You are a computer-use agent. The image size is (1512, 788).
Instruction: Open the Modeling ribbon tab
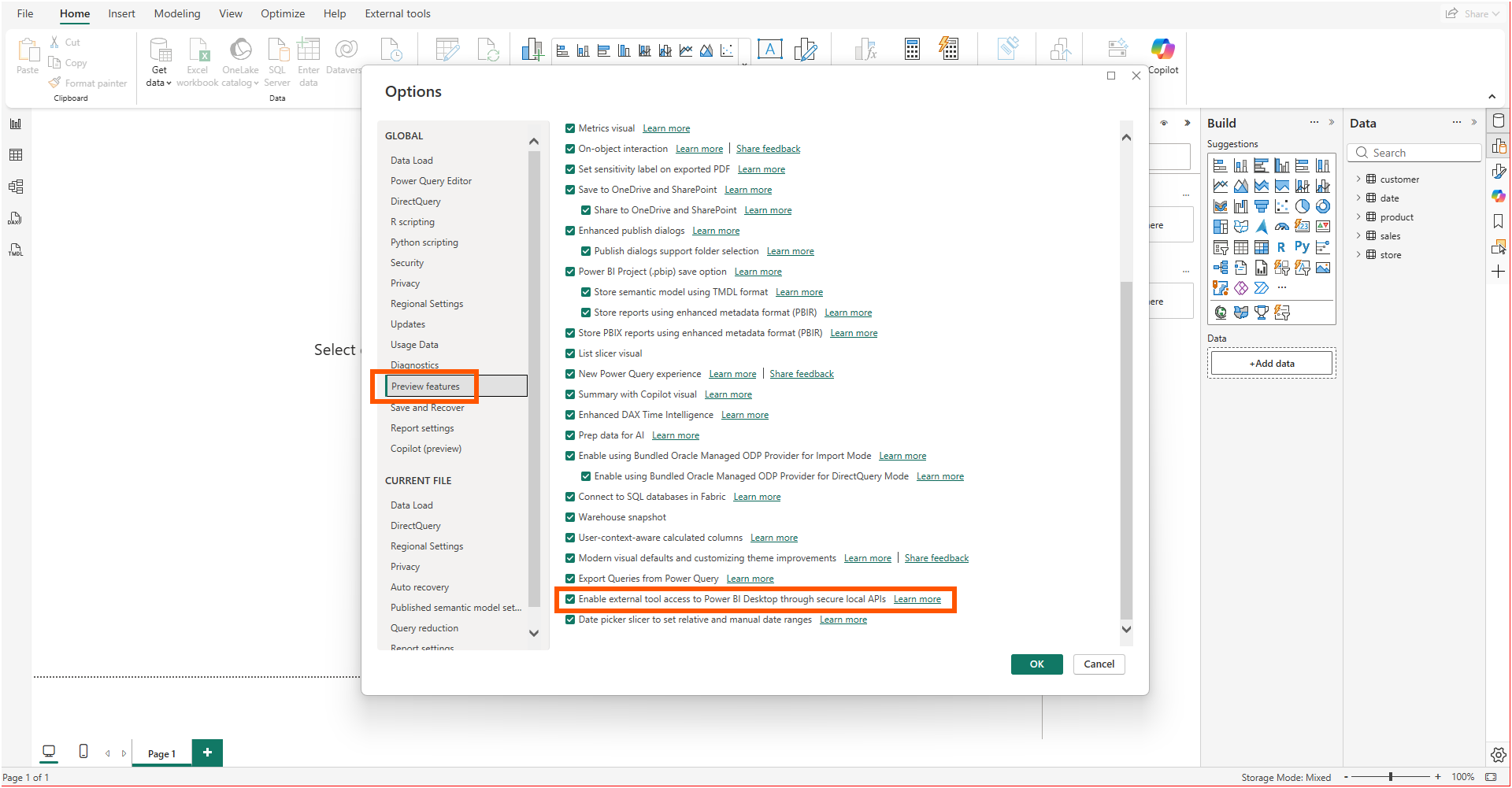coord(177,13)
